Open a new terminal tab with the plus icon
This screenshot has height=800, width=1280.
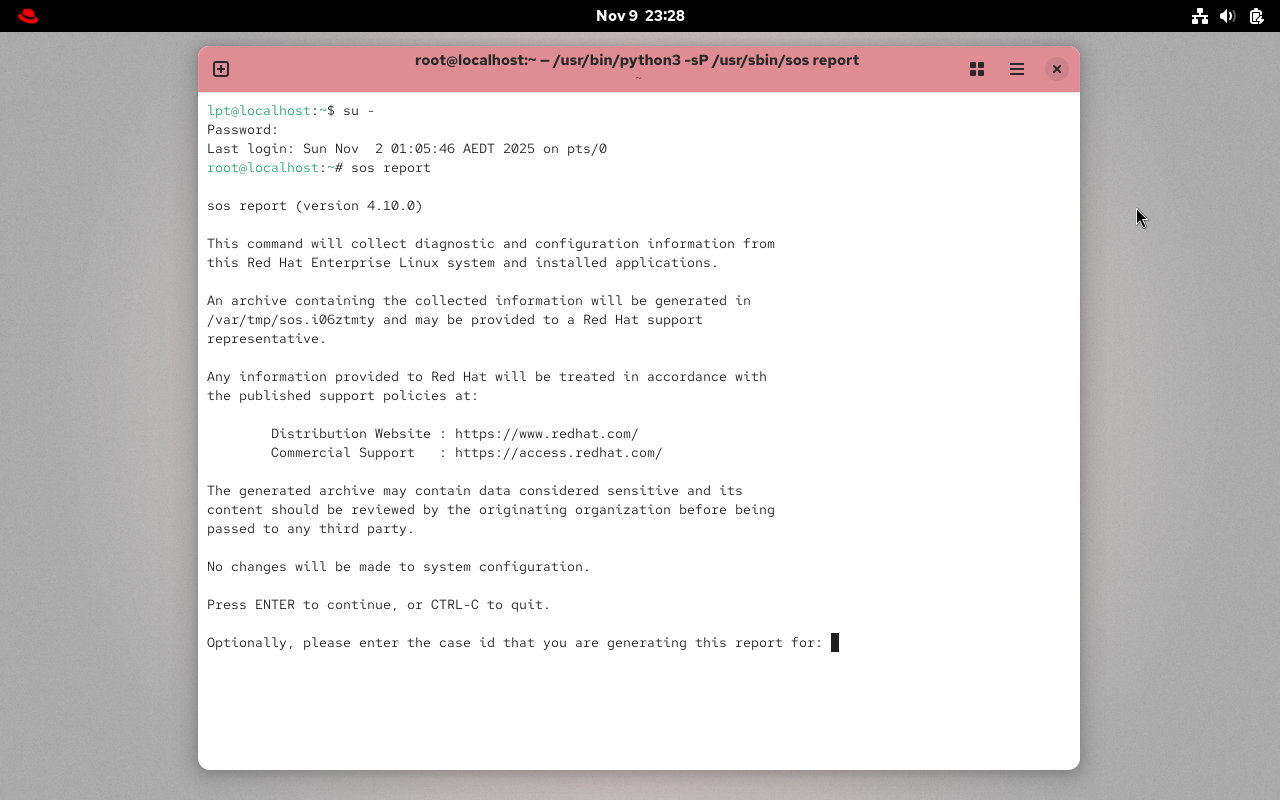(x=220, y=69)
